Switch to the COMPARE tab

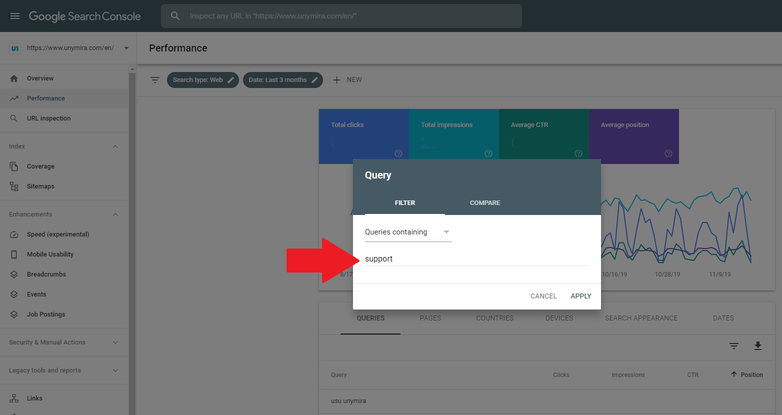[485, 203]
